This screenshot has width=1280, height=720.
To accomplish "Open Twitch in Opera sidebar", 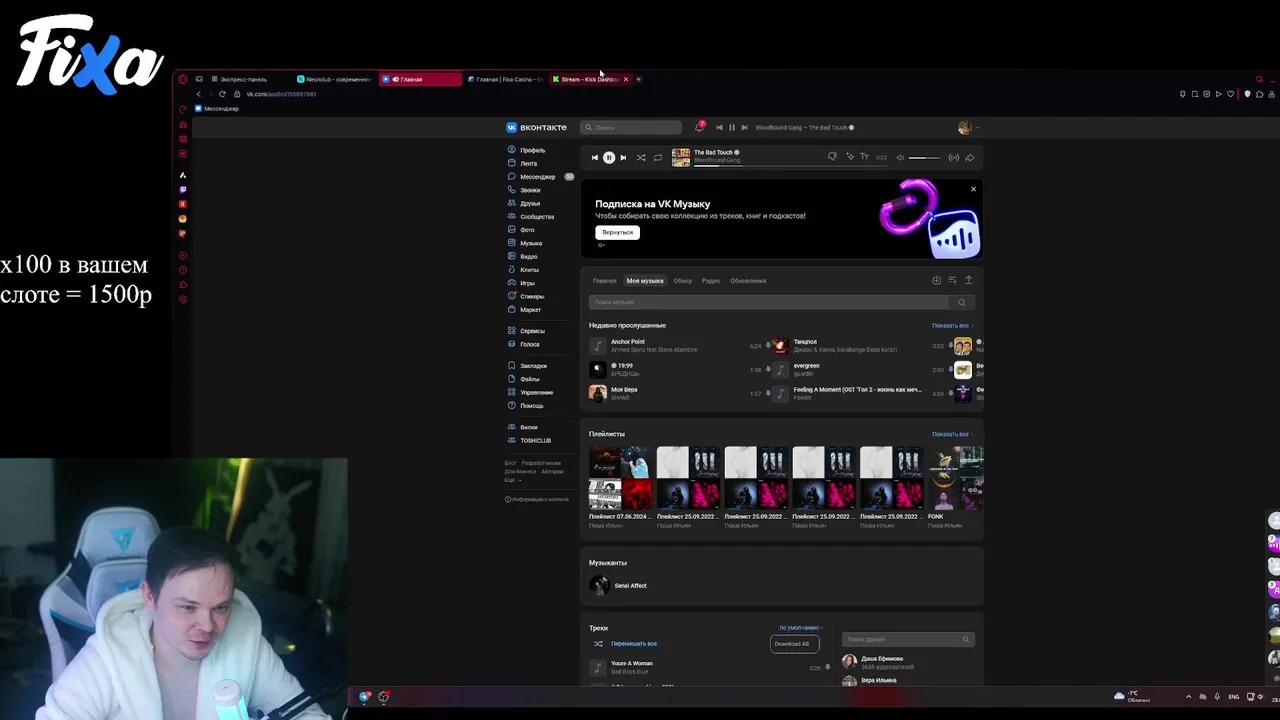I will (182, 189).
